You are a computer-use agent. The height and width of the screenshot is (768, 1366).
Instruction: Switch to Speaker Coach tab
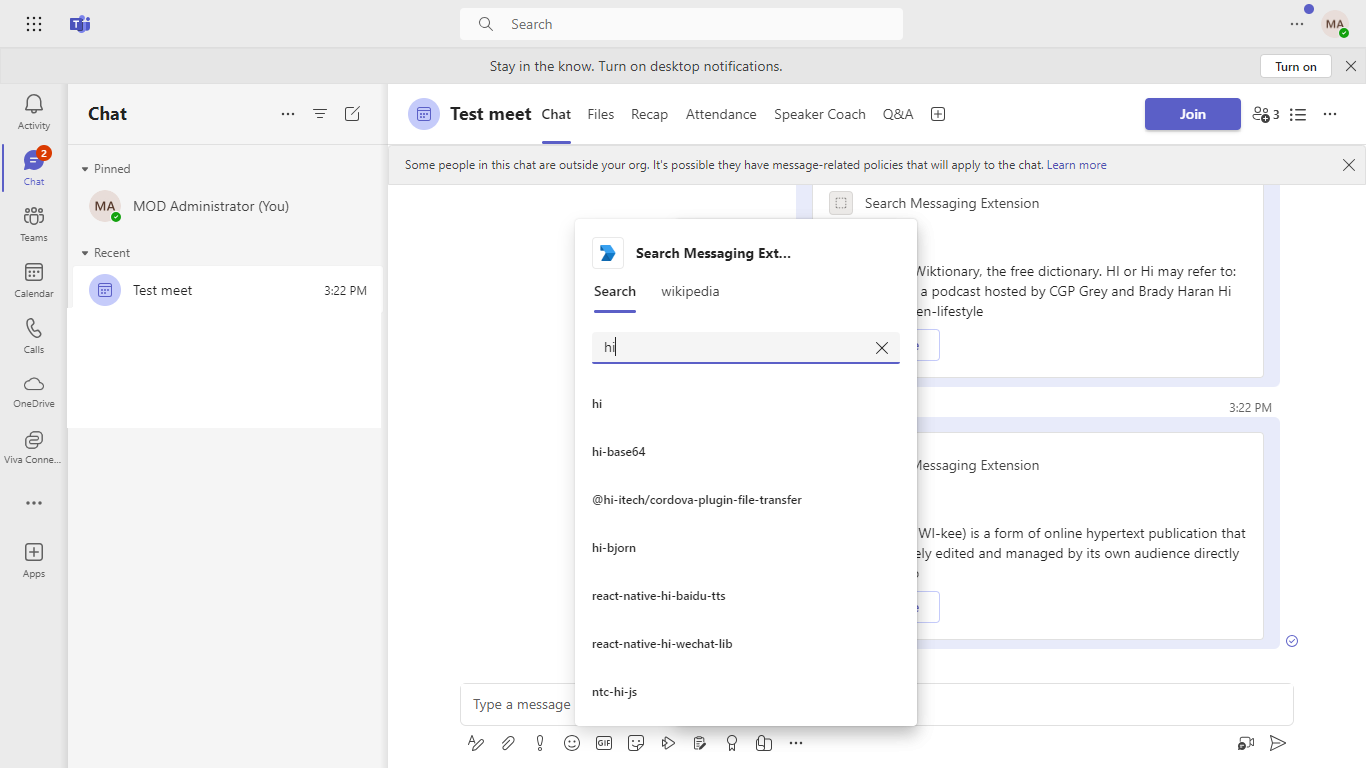[820, 114]
